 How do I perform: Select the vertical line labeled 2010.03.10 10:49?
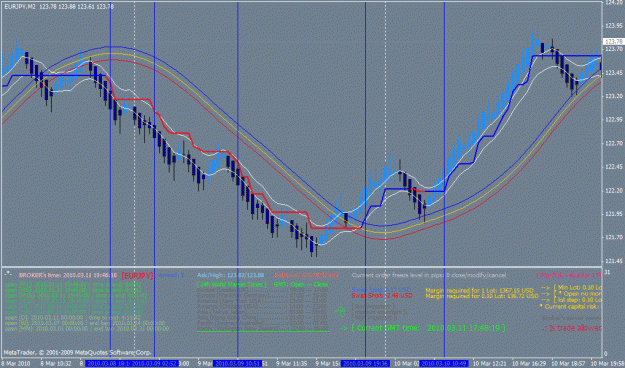point(444,179)
